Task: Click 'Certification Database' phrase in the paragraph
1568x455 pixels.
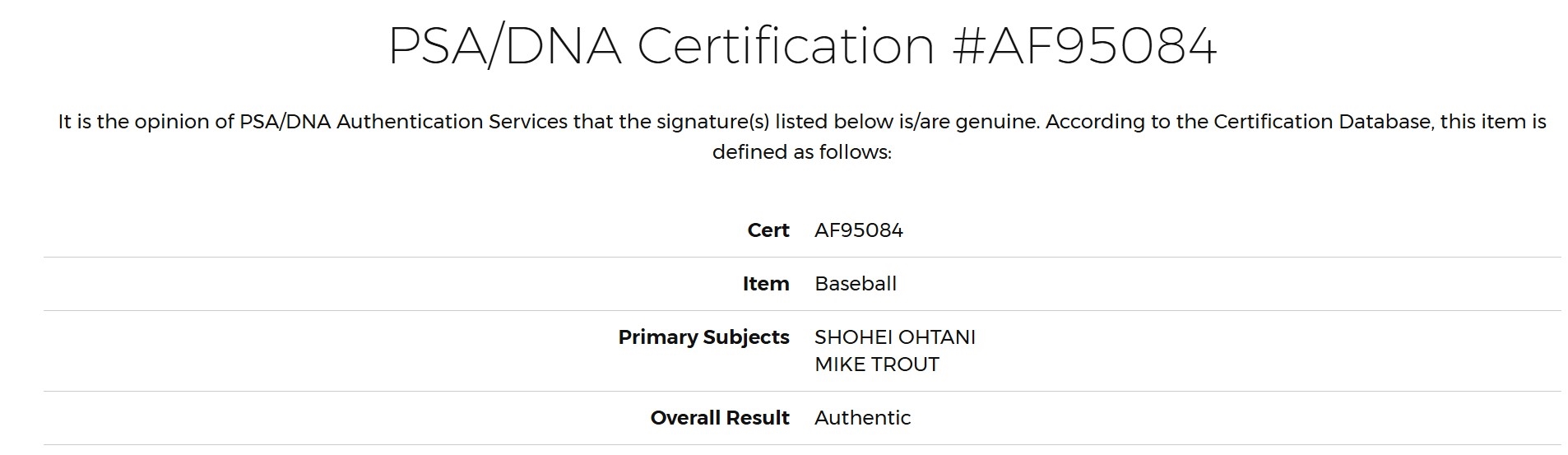Action: pos(1323,122)
